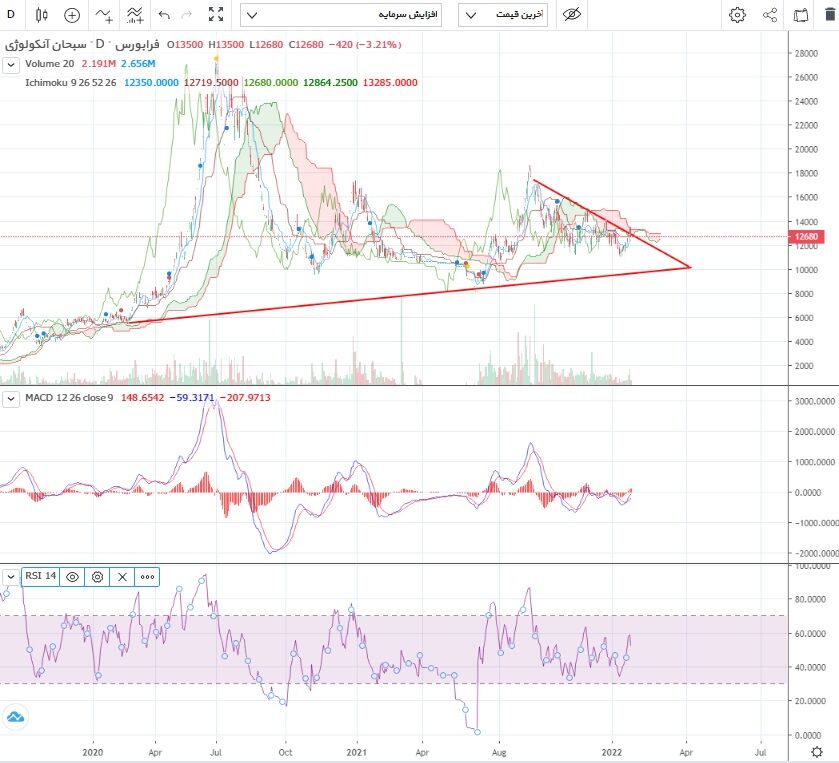The width and height of the screenshot is (839, 763).
Task: Collapse the Volume indicator legend chevron
Action: tap(11, 65)
